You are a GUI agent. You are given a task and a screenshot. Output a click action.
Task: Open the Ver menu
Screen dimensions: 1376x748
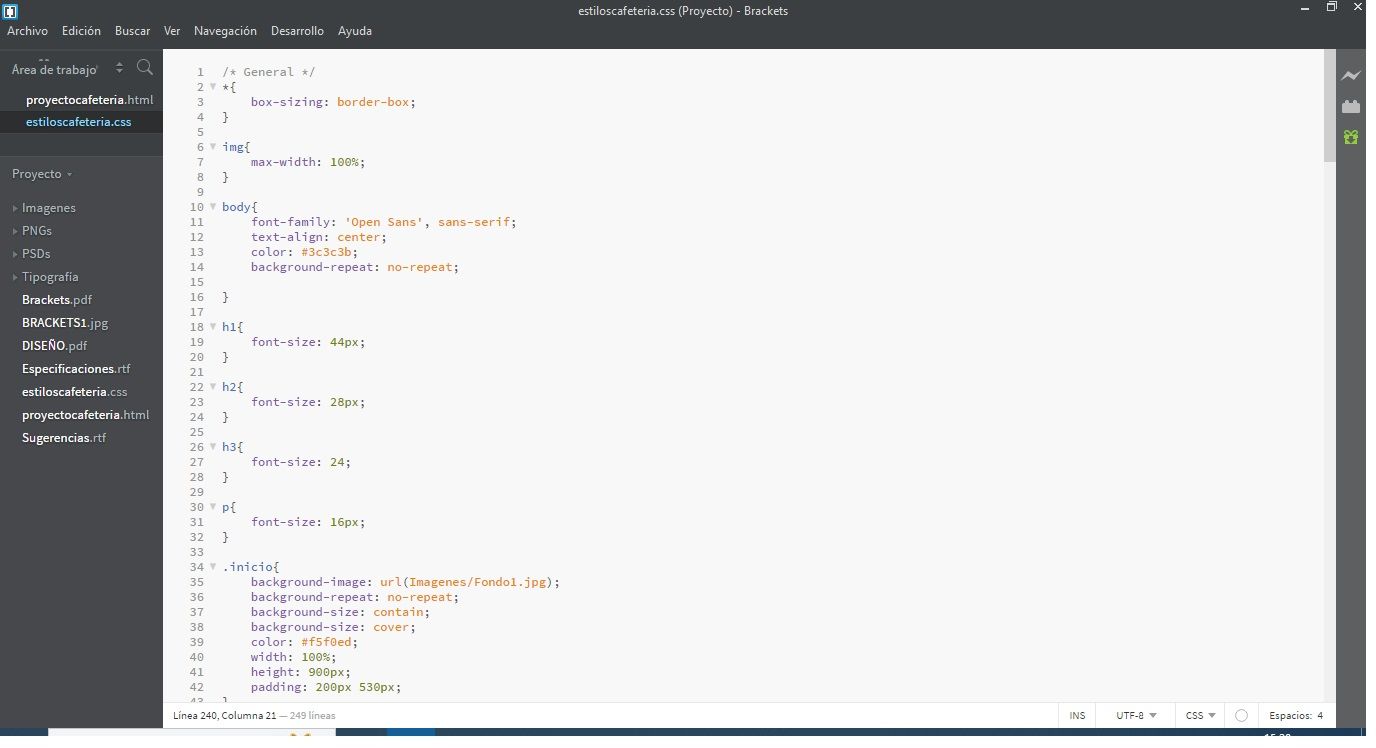[x=172, y=31]
